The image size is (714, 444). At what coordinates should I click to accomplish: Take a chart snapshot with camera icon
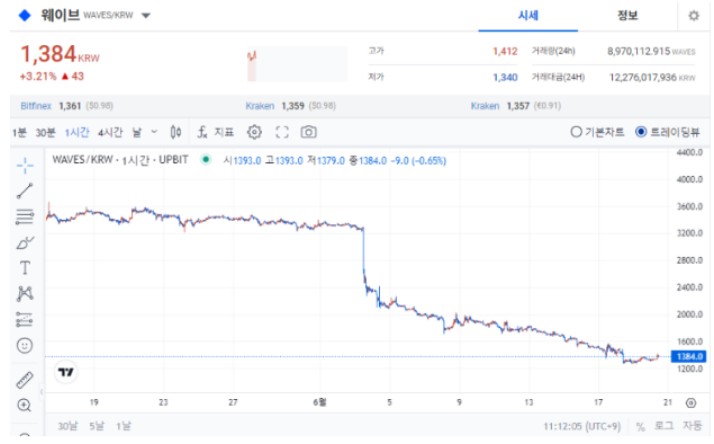309,132
